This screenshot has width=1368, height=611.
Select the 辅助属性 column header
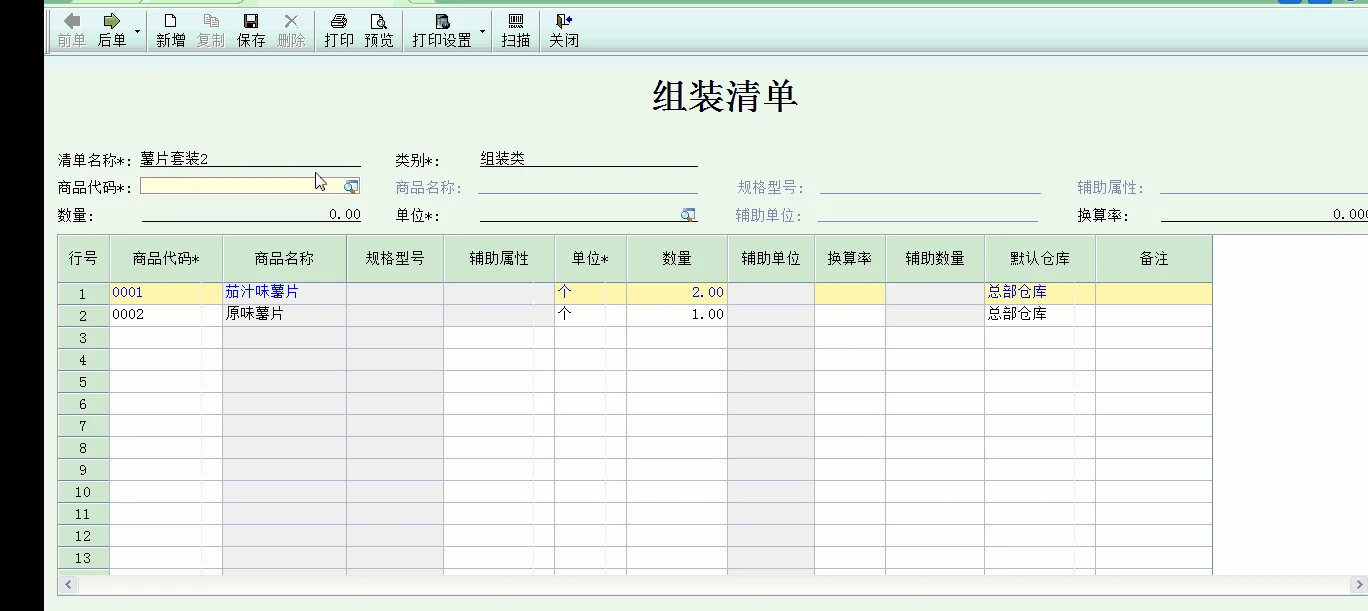point(499,258)
